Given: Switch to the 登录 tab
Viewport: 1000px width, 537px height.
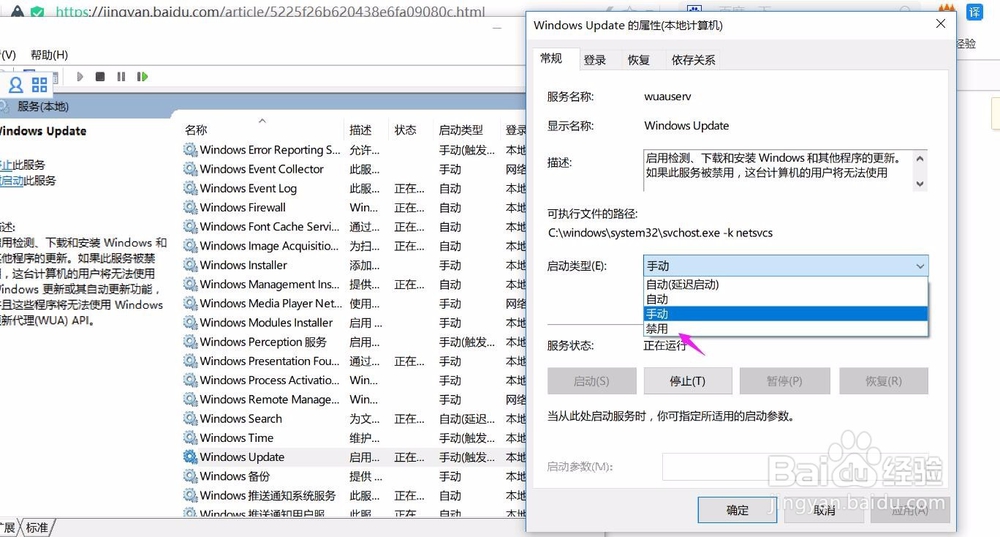Looking at the screenshot, I should click(594, 60).
